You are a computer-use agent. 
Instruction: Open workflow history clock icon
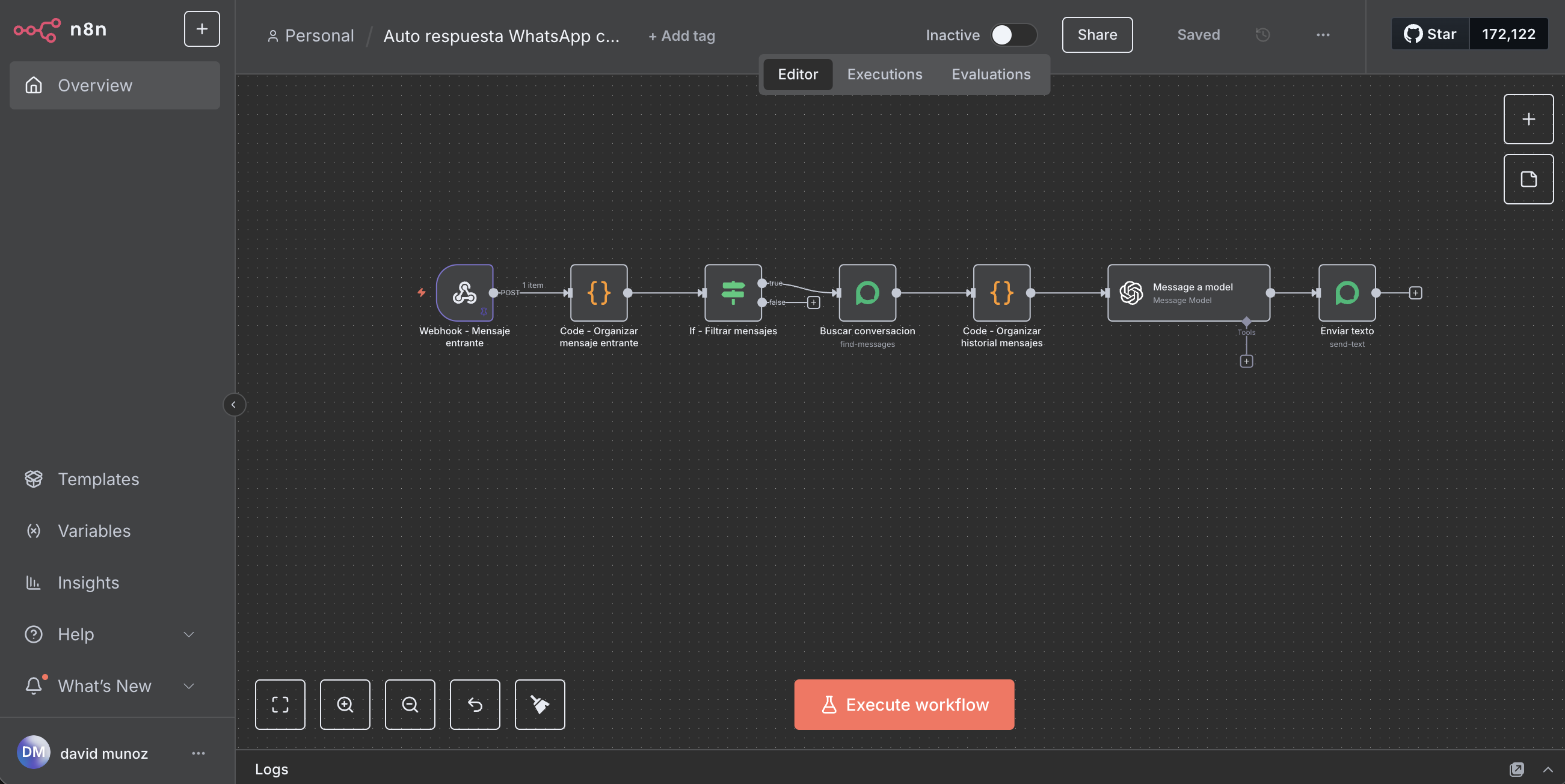pos(1262,35)
